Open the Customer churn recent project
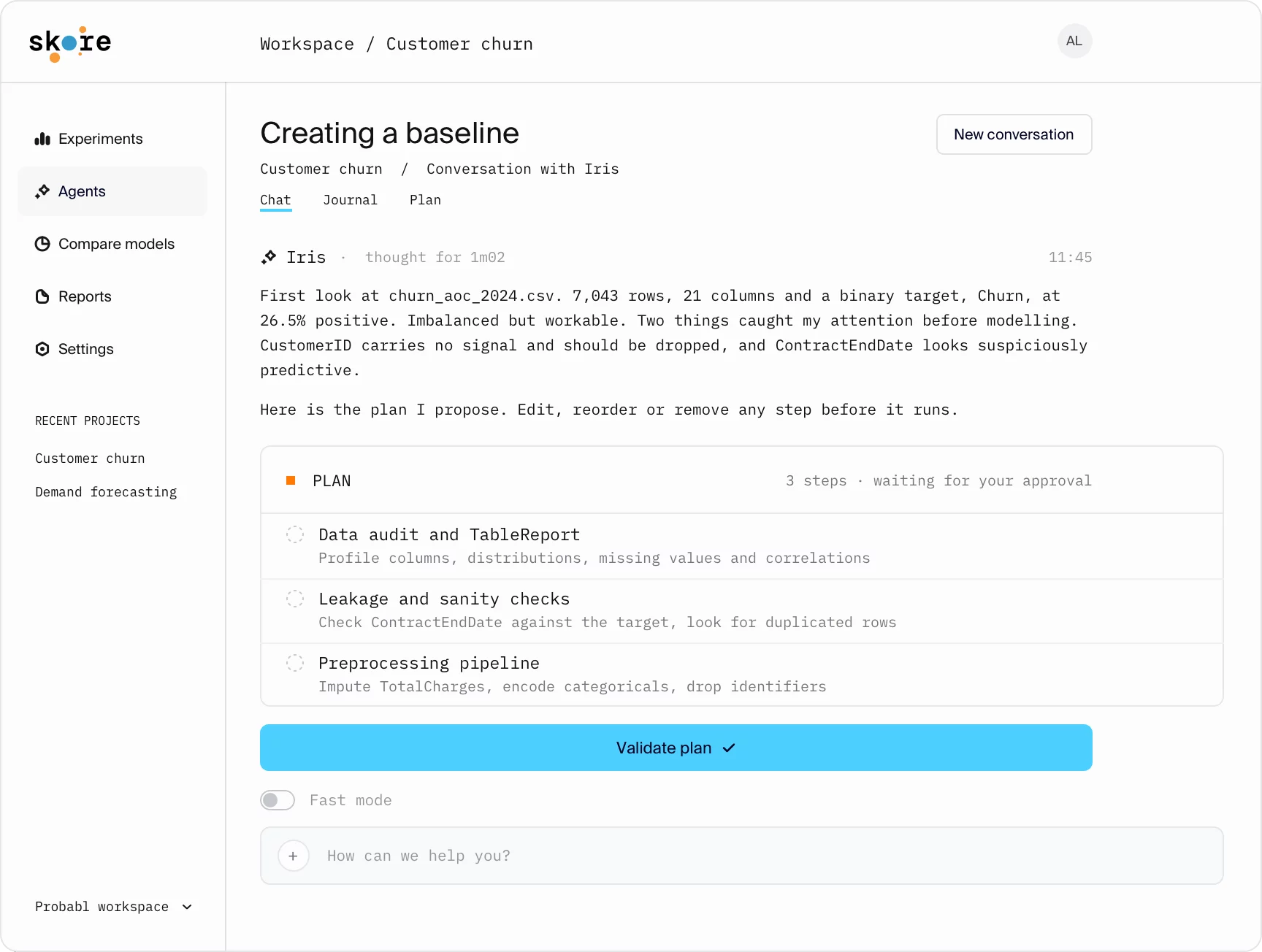This screenshot has width=1262, height=952. click(x=90, y=458)
